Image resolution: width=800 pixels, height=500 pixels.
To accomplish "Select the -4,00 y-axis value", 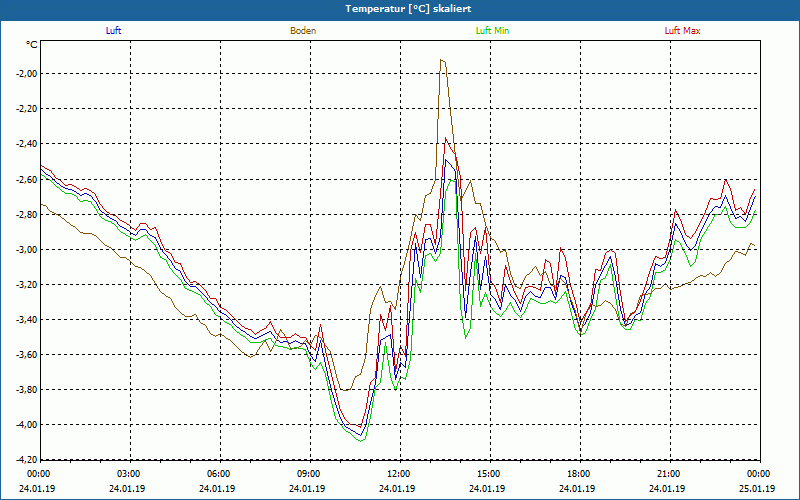I will tap(27, 425).
